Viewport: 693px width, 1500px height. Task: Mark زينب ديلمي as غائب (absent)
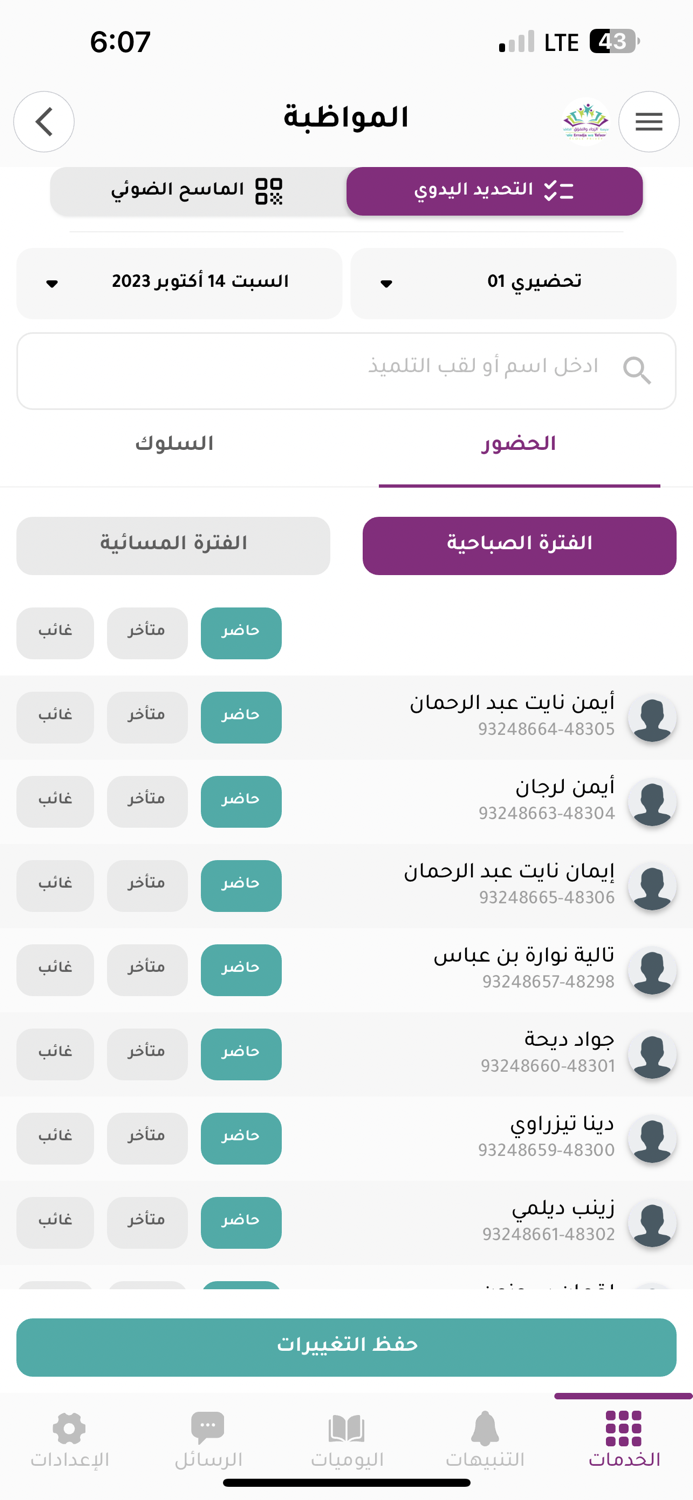click(x=55, y=1222)
